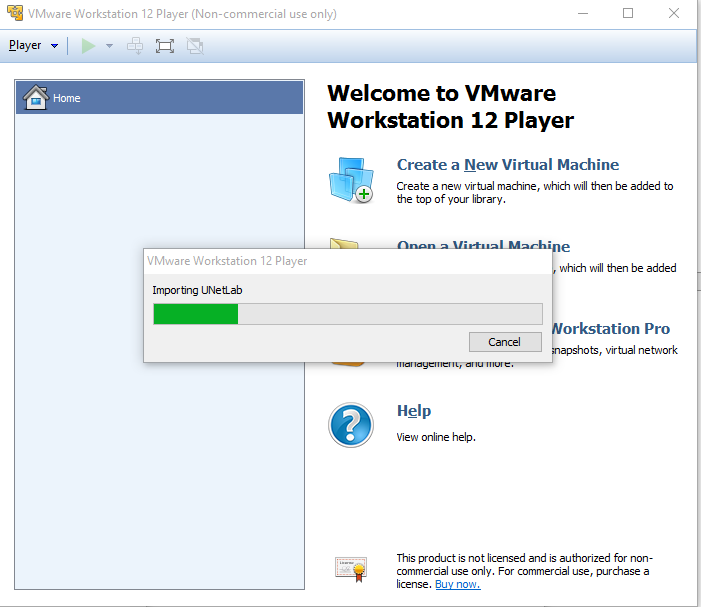The width and height of the screenshot is (701, 607).
Task: Click the VMware logo in title bar
Action: [15, 13]
